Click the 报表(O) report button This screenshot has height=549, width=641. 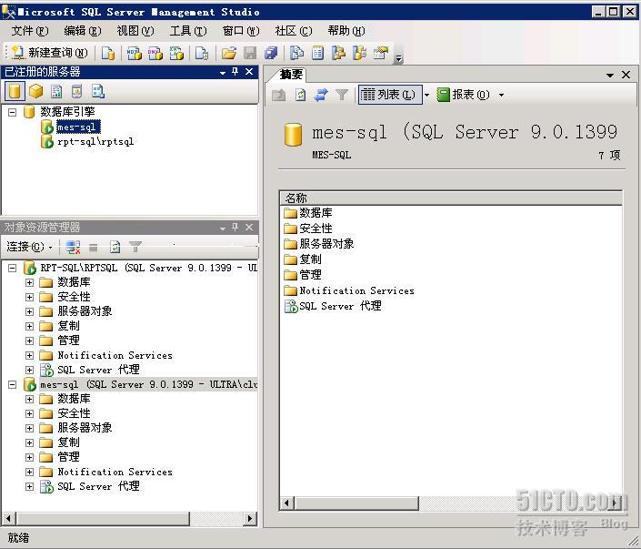464,95
